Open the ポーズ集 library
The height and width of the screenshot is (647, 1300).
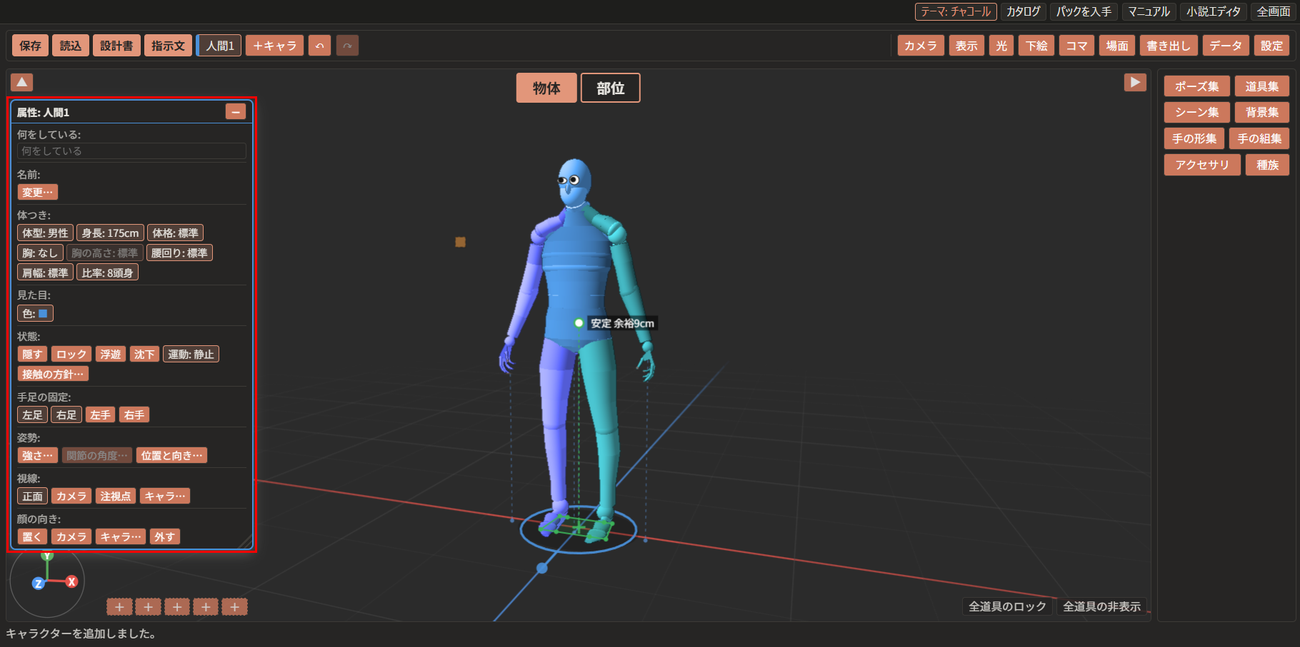coord(1197,87)
